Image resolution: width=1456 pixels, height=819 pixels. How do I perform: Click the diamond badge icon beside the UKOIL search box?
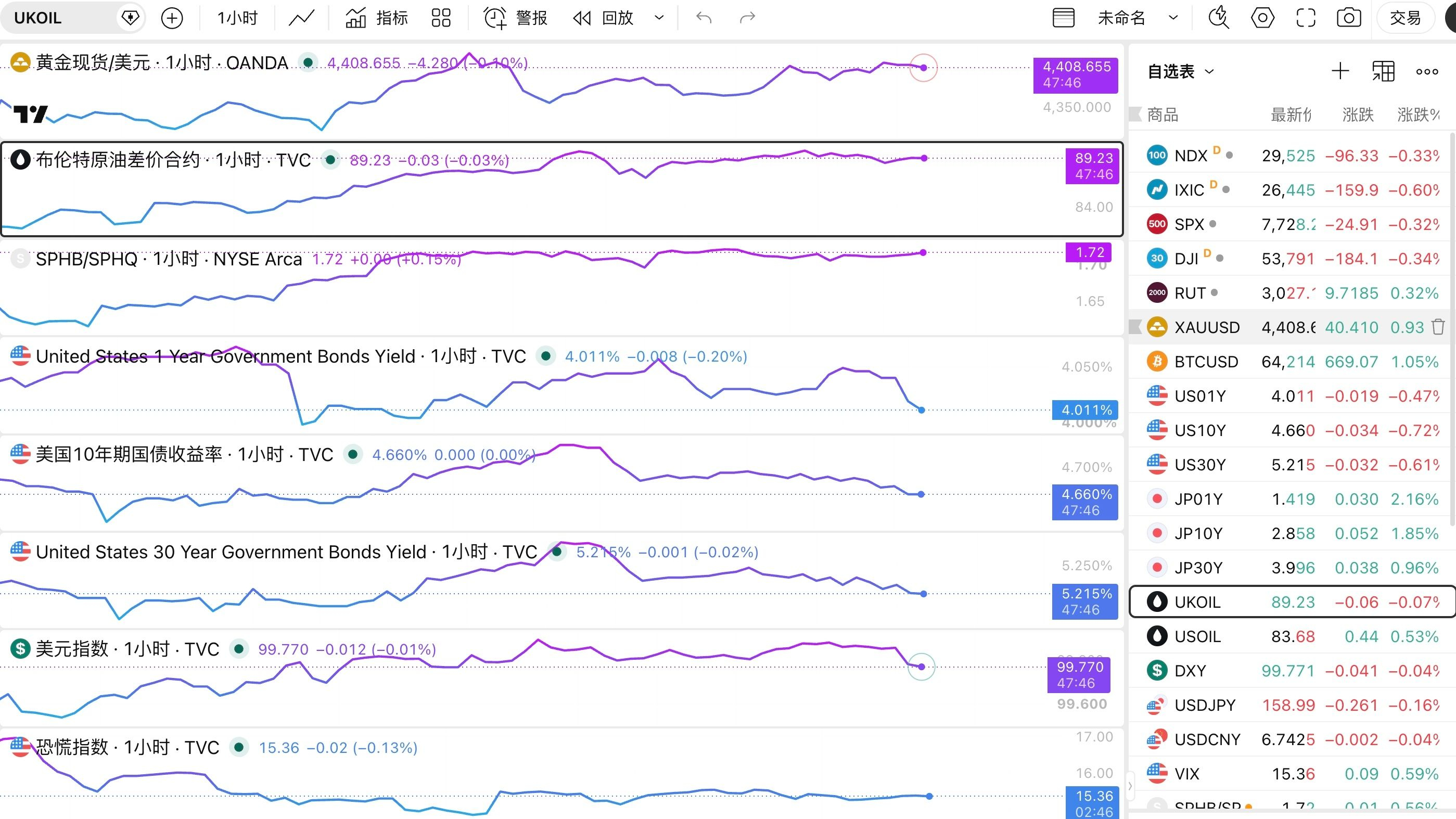click(x=130, y=18)
